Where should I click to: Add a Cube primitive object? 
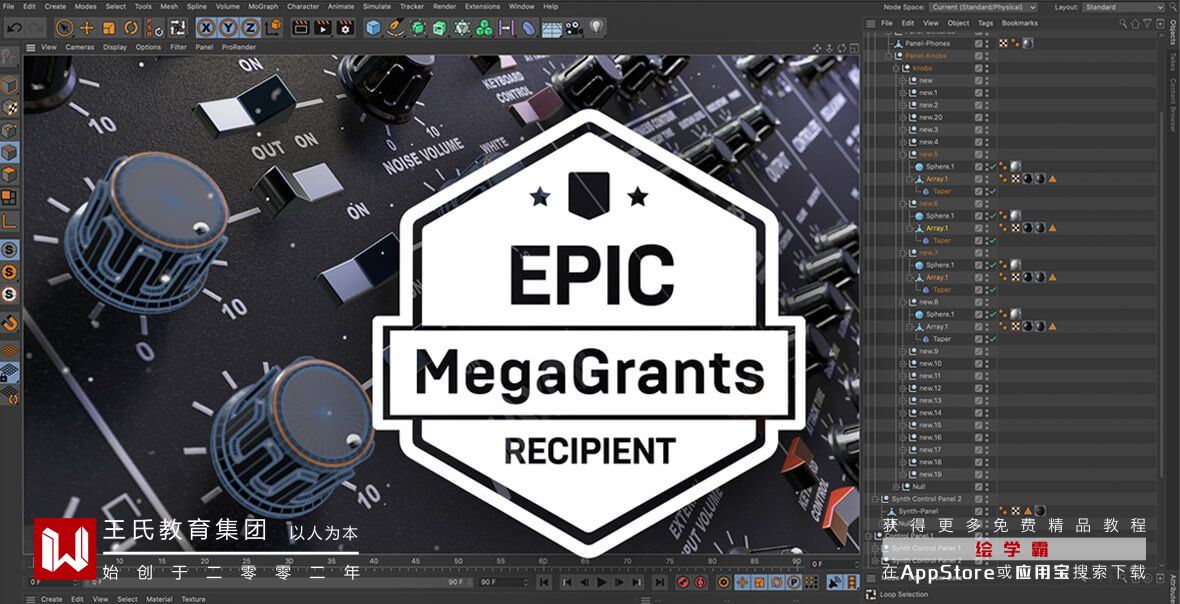point(373,29)
